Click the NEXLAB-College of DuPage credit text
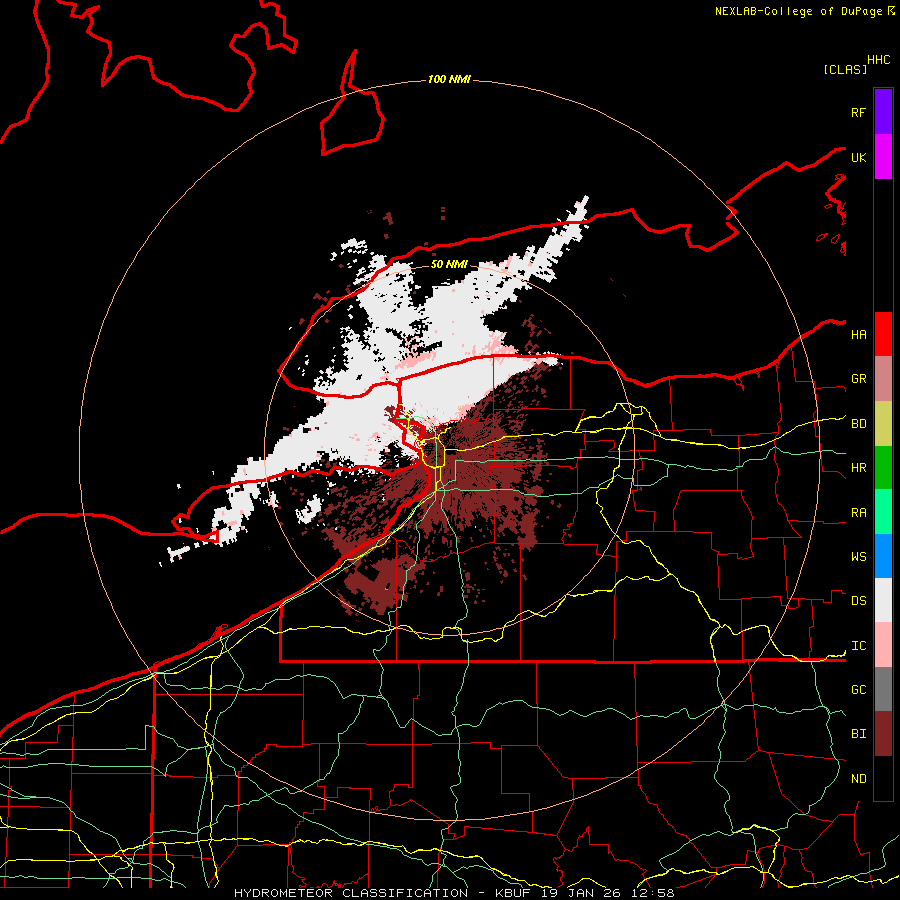900x900 pixels. 798,11
